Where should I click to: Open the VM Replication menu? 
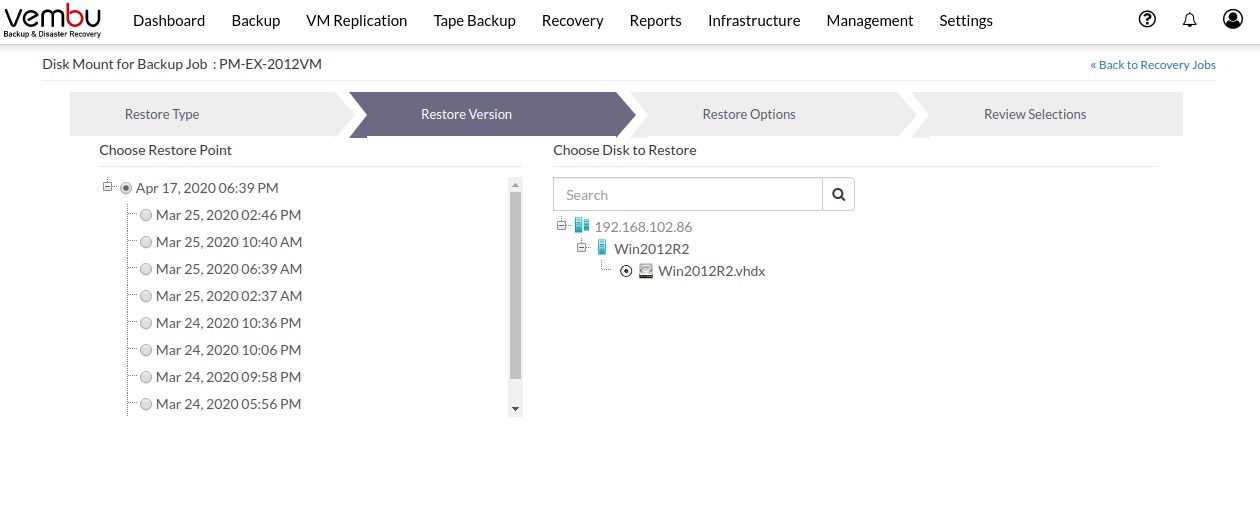pos(356,20)
